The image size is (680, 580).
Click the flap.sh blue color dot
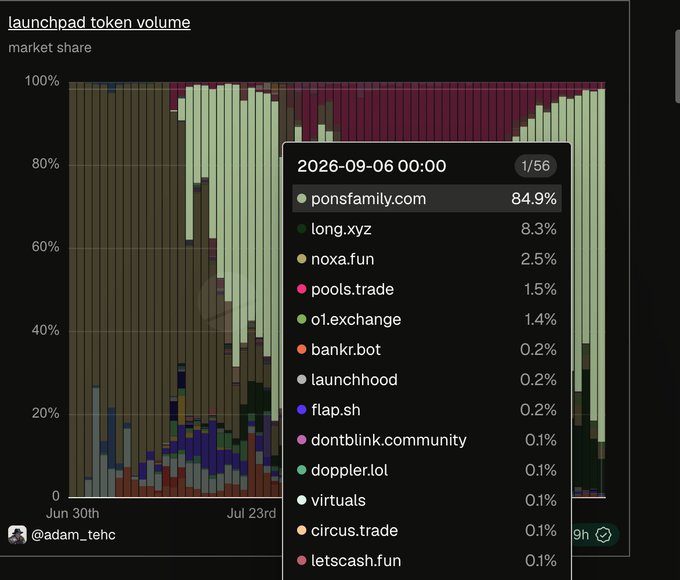pyautogui.click(x=302, y=410)
